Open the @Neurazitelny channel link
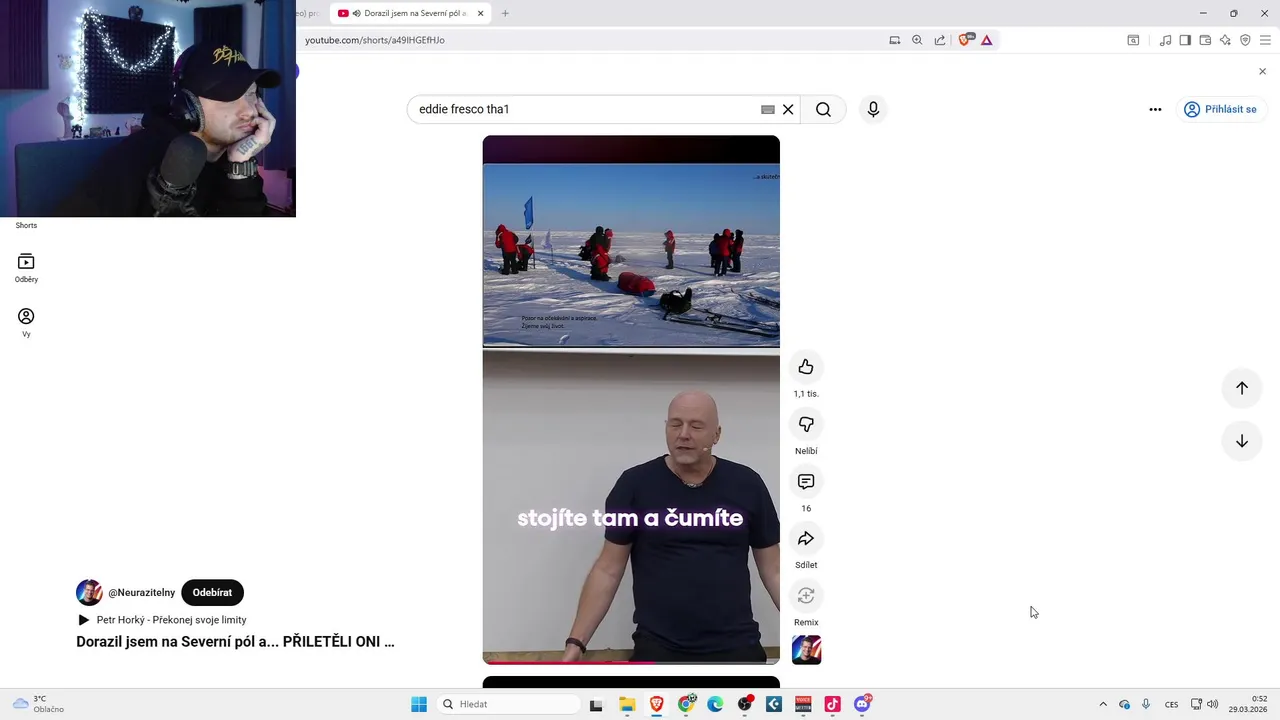 pyautogui.click(x=142, y=593)
